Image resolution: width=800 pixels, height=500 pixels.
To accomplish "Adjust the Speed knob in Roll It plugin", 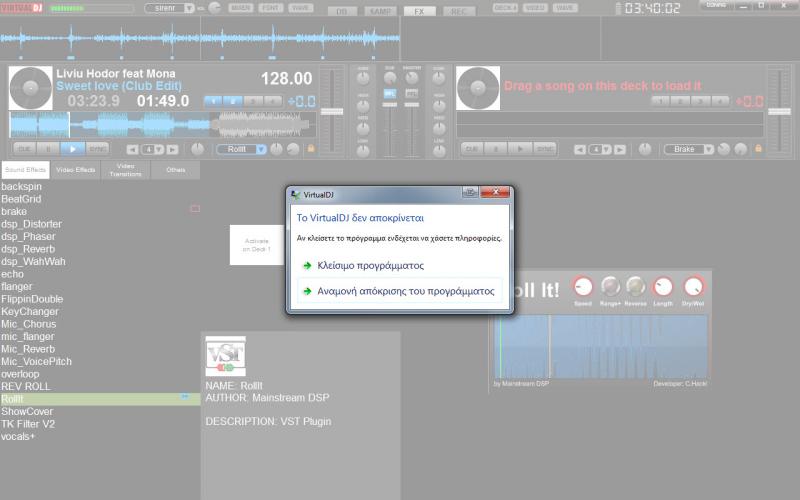I will [x=583, y=287].
